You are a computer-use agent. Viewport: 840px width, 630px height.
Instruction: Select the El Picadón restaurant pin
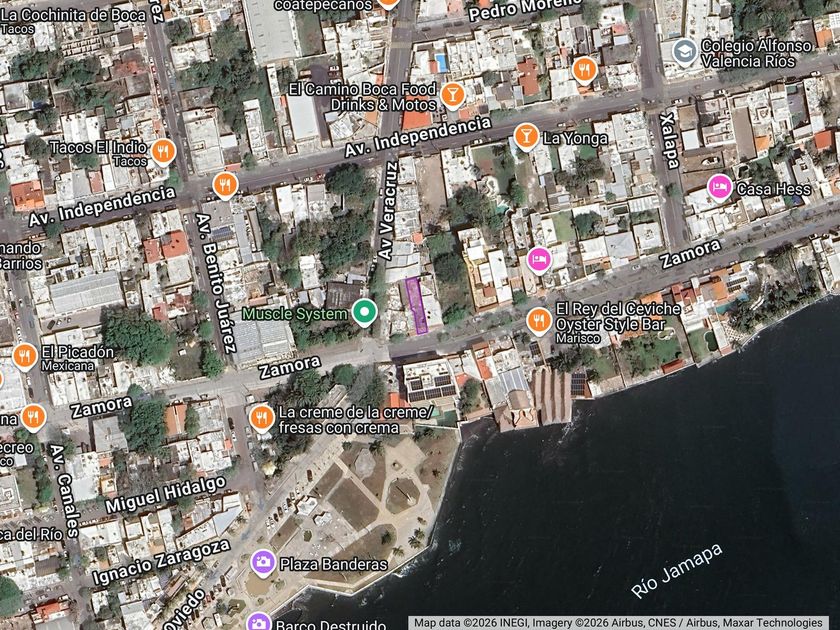coord(24,356)
